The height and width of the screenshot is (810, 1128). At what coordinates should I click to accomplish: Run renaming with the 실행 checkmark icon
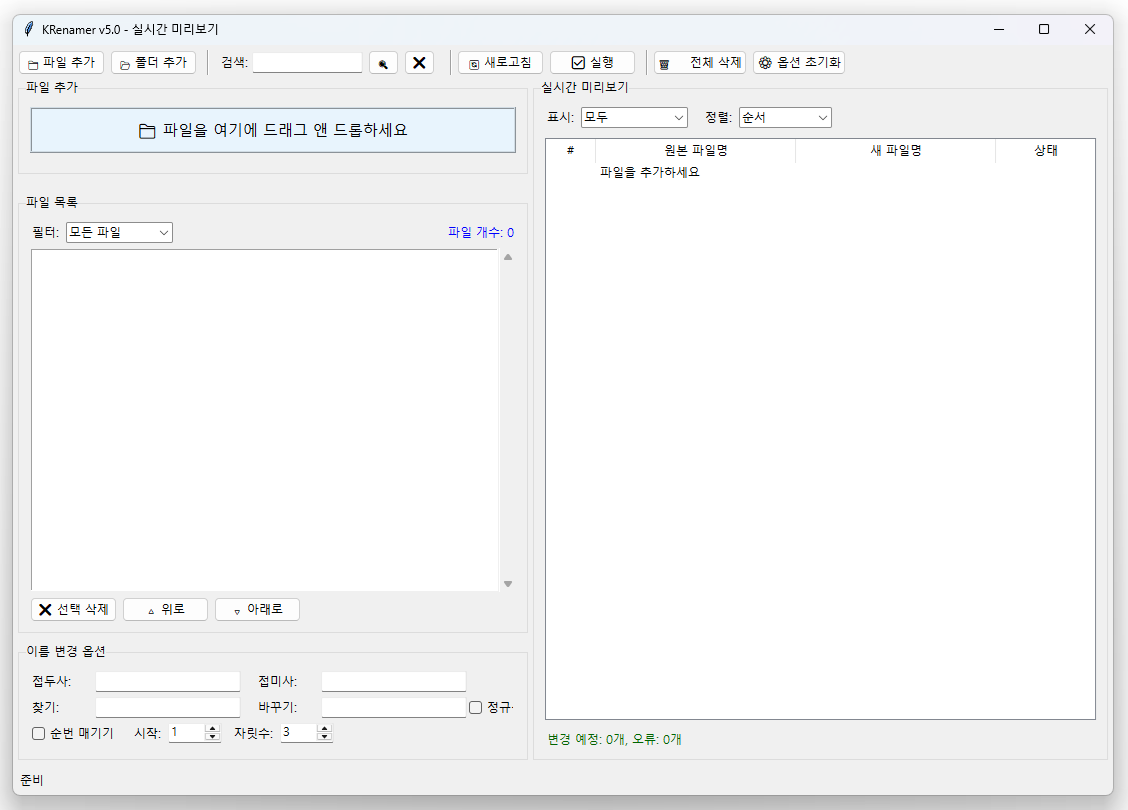click(578, 61)
